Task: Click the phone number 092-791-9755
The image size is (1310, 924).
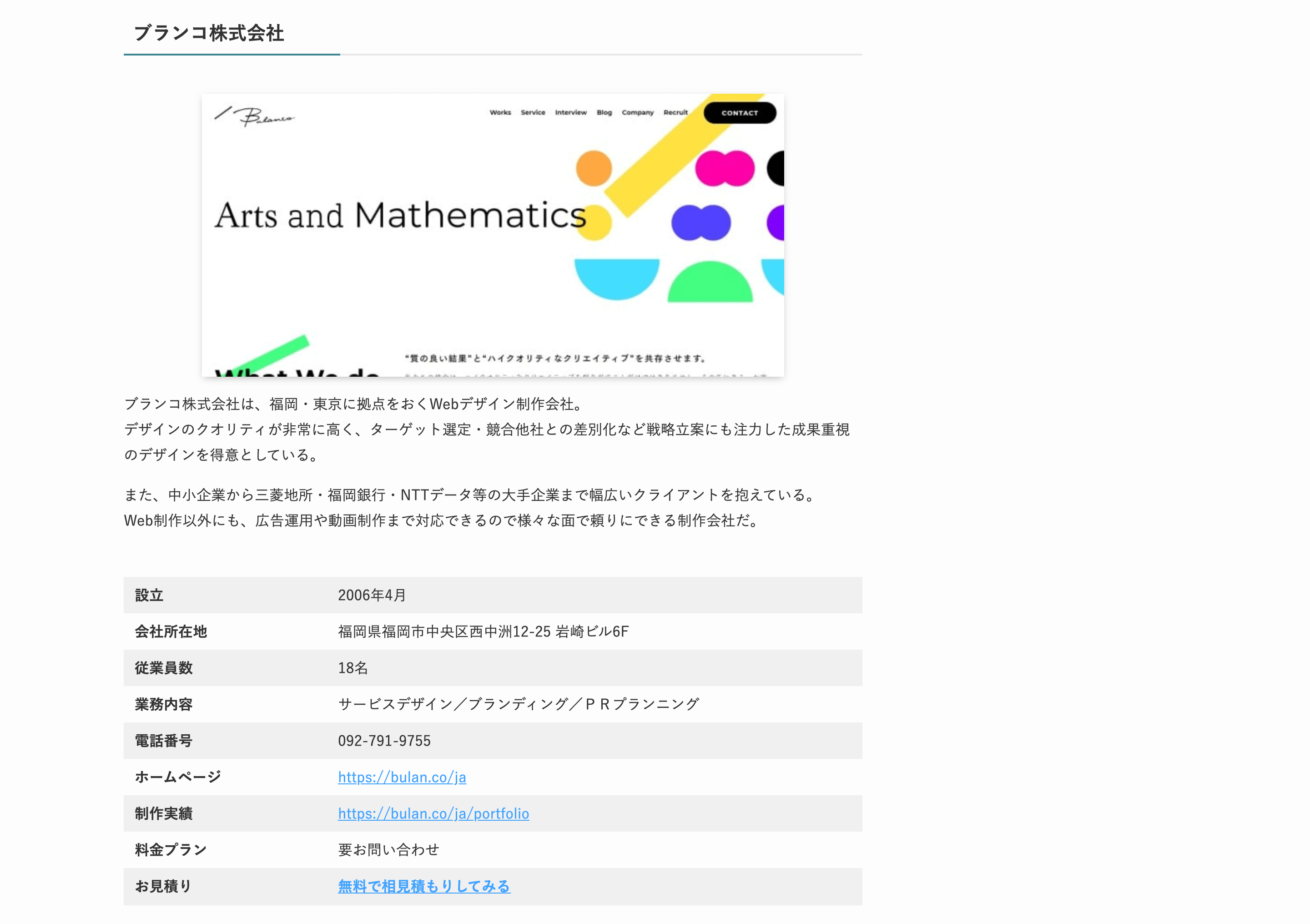Action: pyautogui.click(x=384, y=740)
